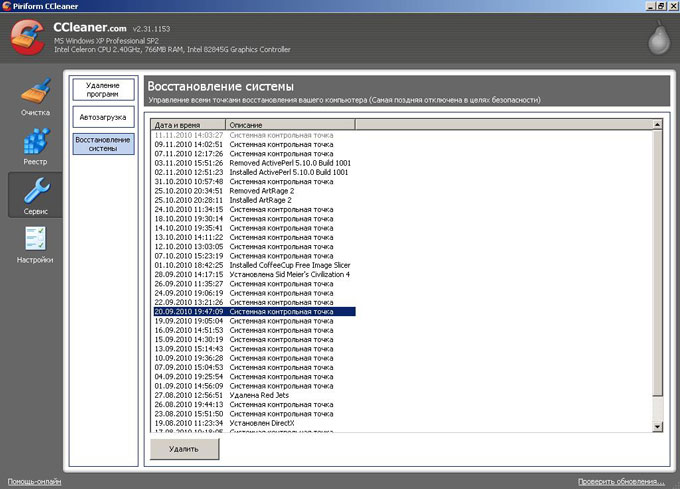Select restore point 16.09.2010 14:51:53
The image size is (680, 489).
tap(255, 330)
